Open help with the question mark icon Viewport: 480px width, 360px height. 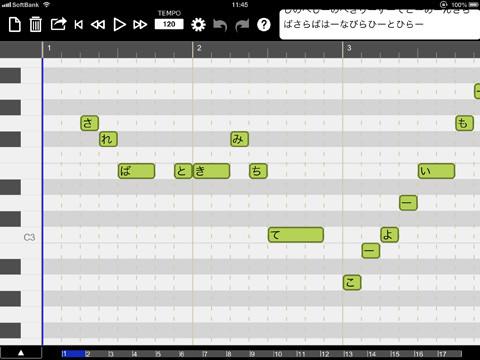coord(264,25)
